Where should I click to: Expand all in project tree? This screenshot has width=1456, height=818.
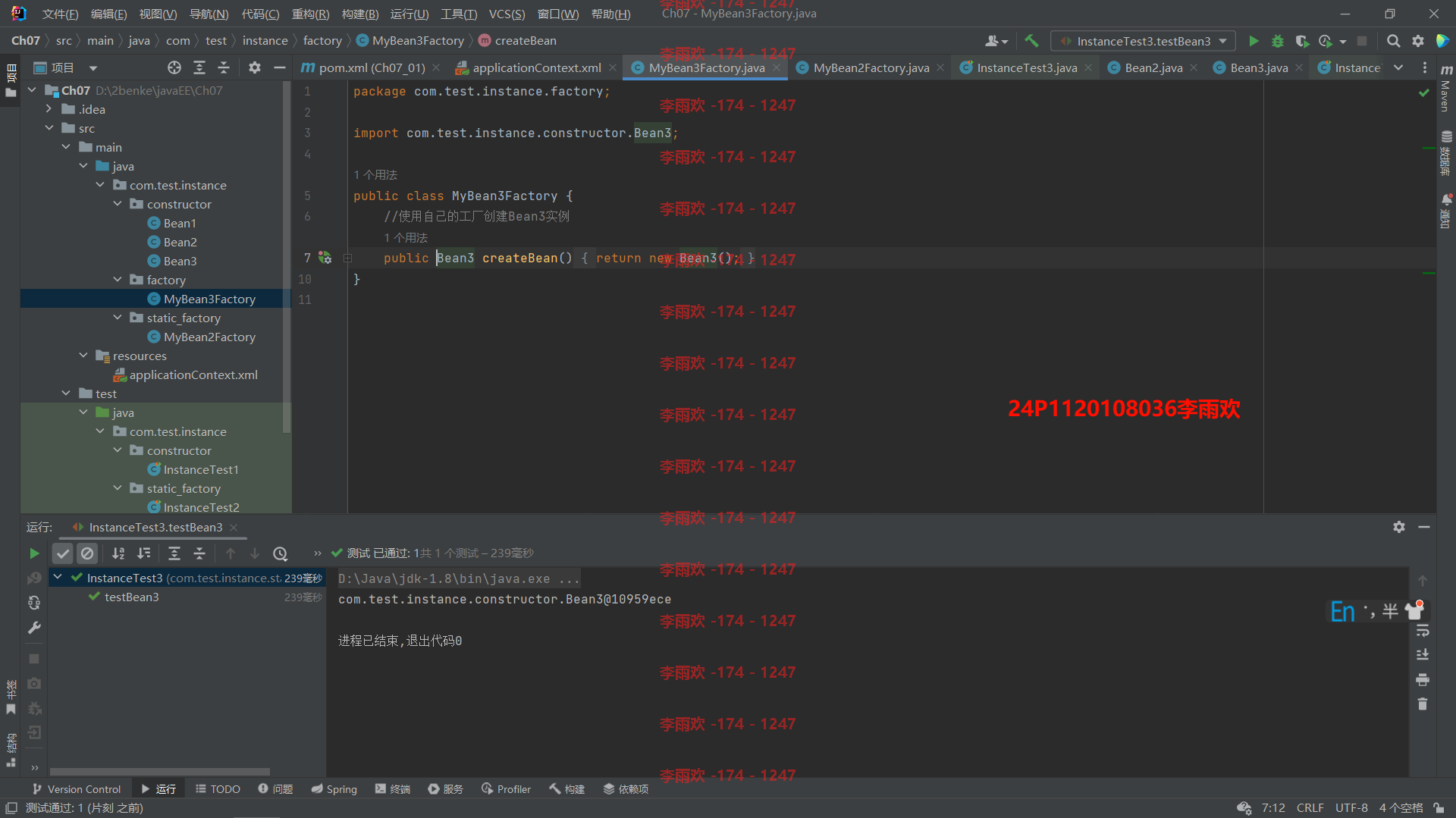[x=199, y=67]
